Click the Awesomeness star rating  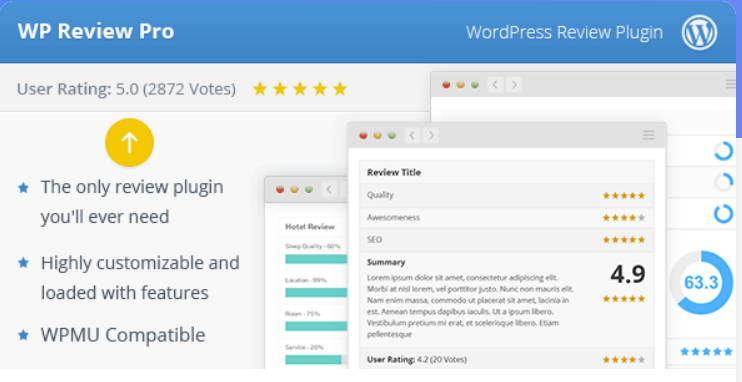point(624,218)
